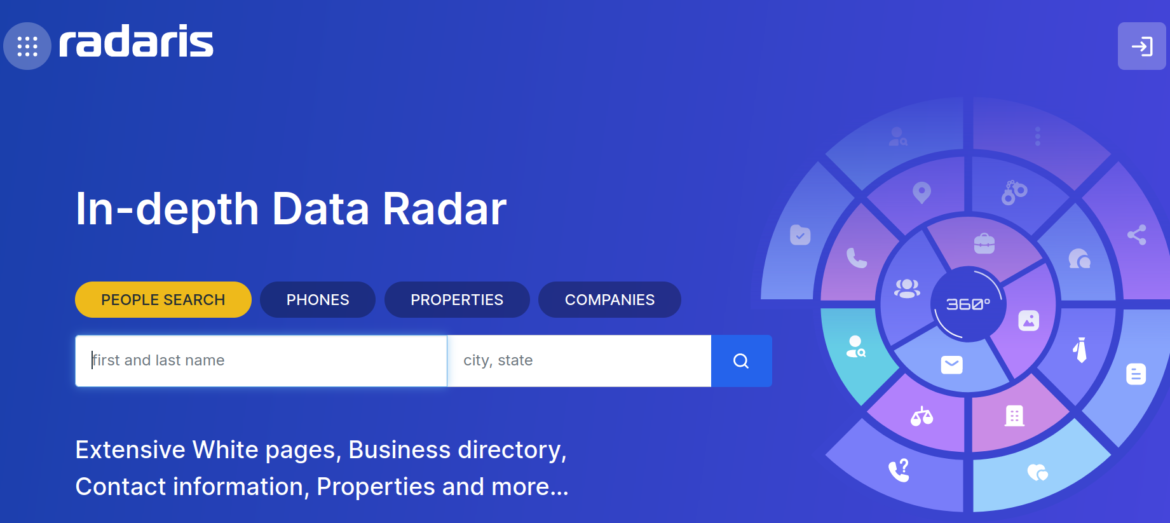Click the blue magnifier search button

[741, 361]
